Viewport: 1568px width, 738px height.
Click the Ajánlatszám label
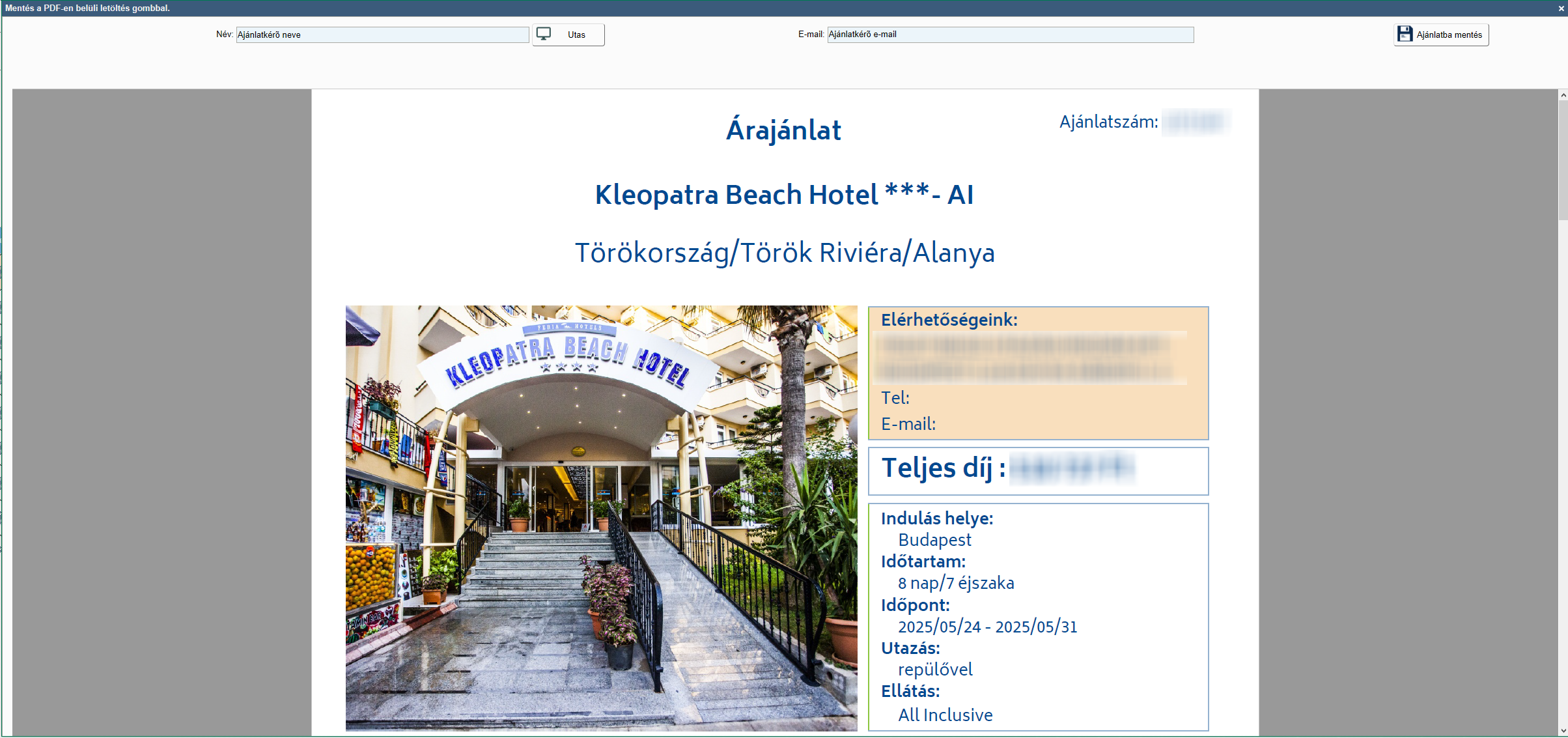tap(1108, 122)
